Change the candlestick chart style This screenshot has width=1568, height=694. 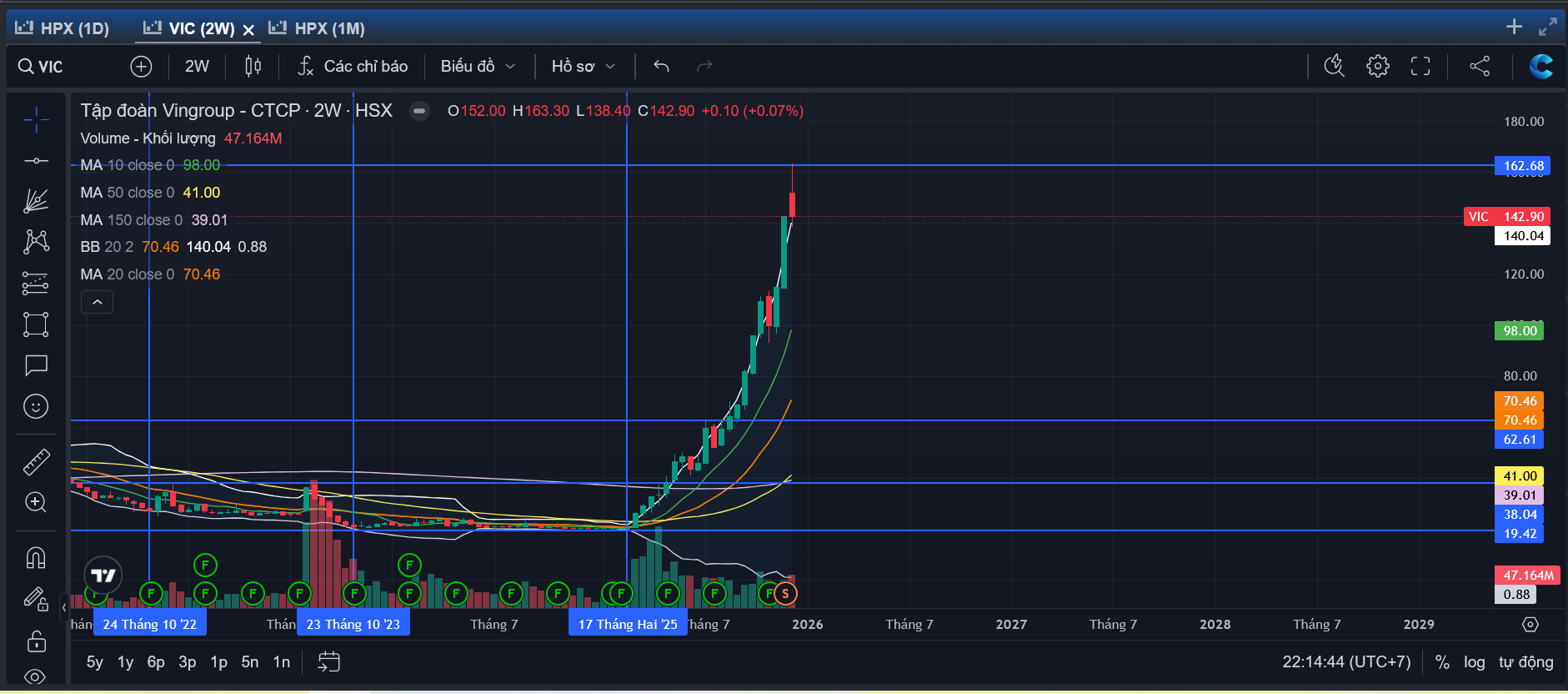(253, 67)
